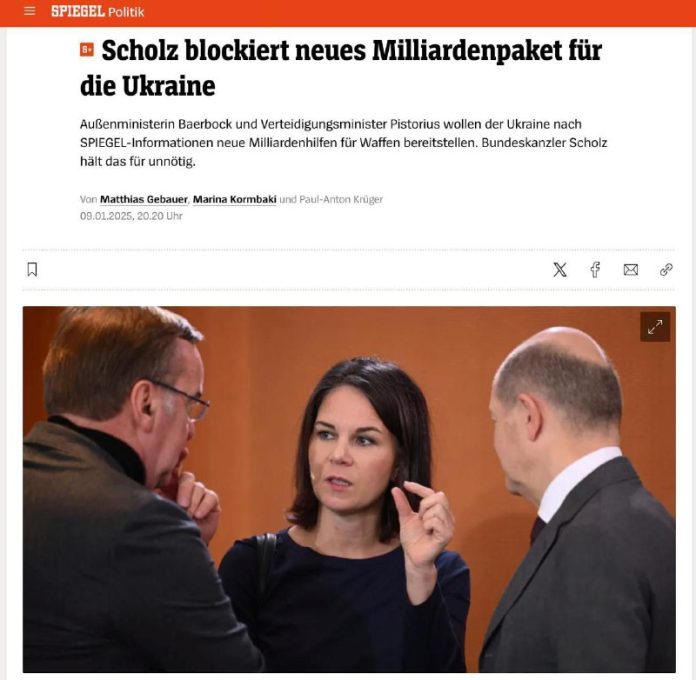696x680 pixels.
Task: Click the orange SPIEGEL header bar
Action: pyautogui.click(x=348, y=13)
